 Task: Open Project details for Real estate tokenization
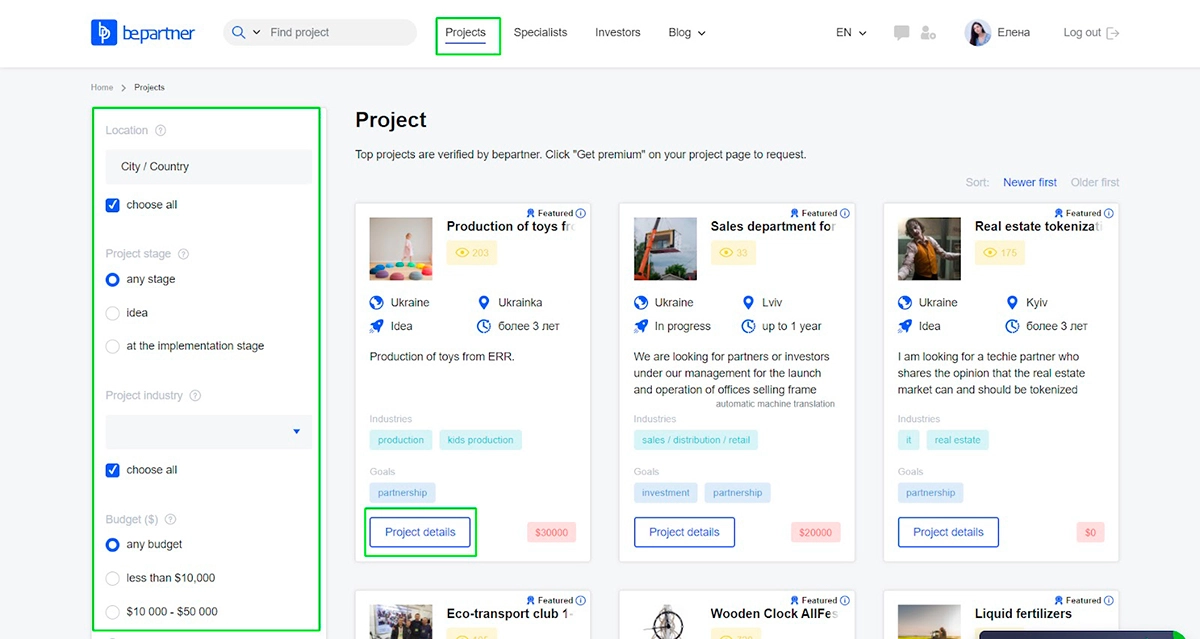point(948,532)
